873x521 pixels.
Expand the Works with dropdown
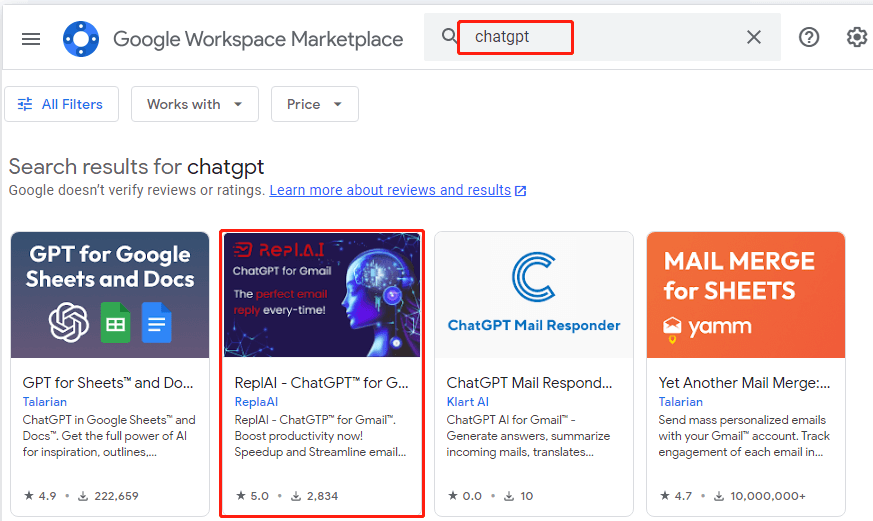tap(195, 104)
